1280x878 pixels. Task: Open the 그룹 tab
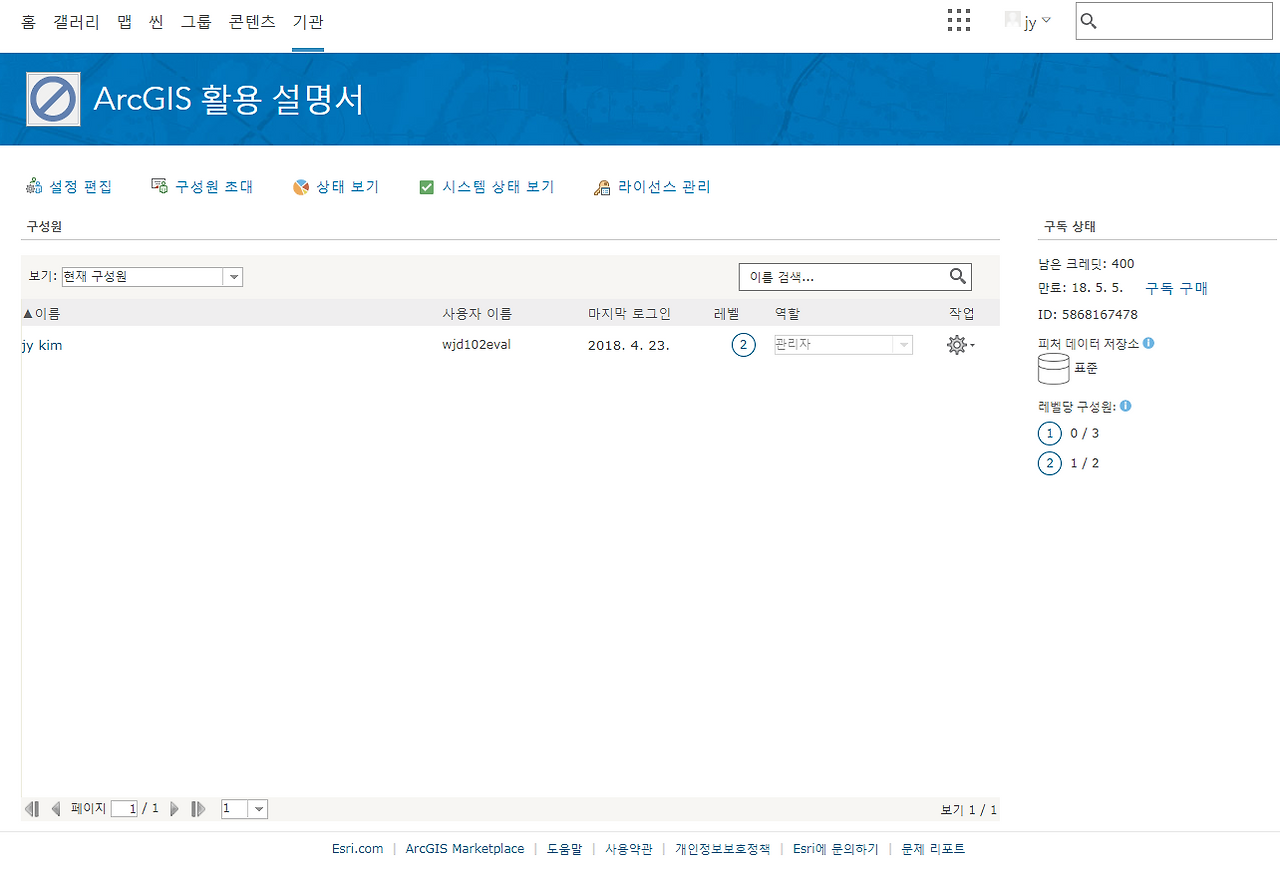coord(196,21)
